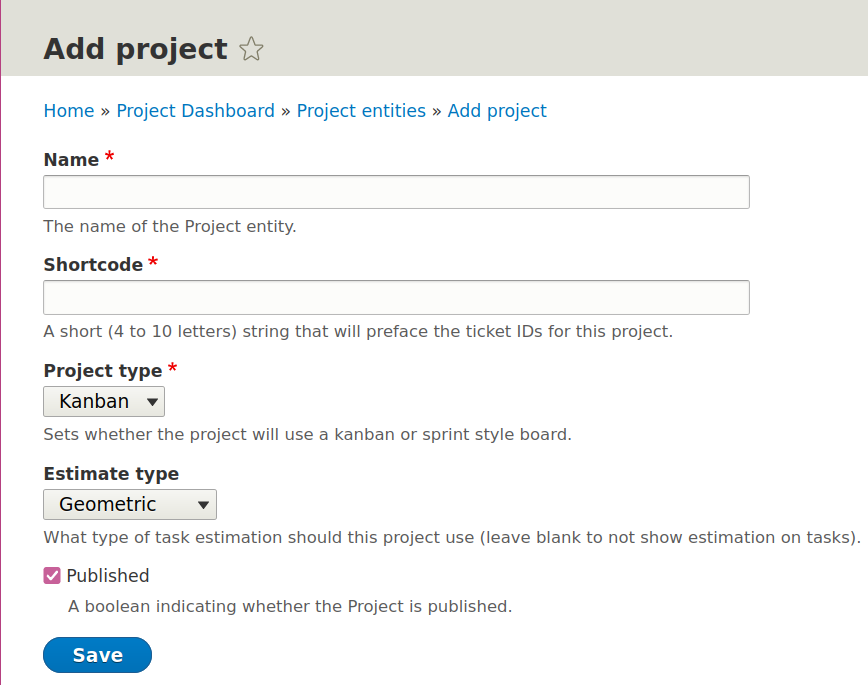Open the Project Dashboard breadcrumb link
This screenshot has height=685, width=868.
tap(195, 111)
